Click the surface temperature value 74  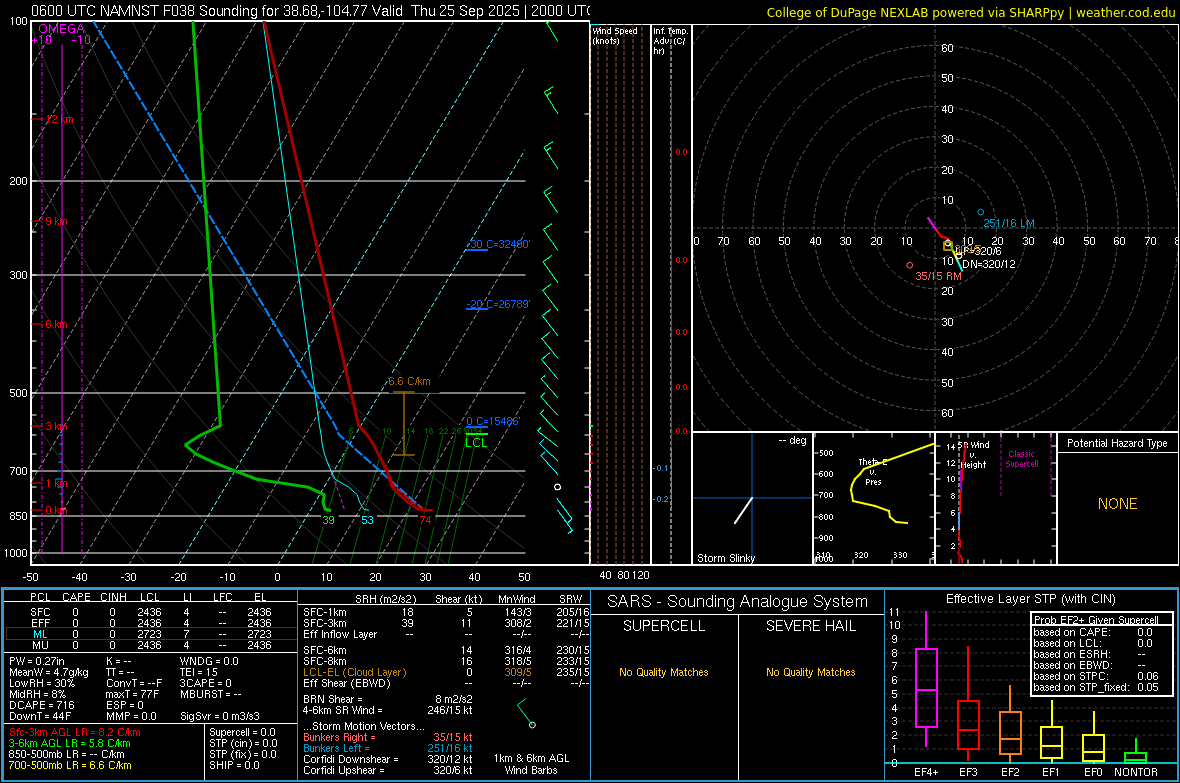425,520
